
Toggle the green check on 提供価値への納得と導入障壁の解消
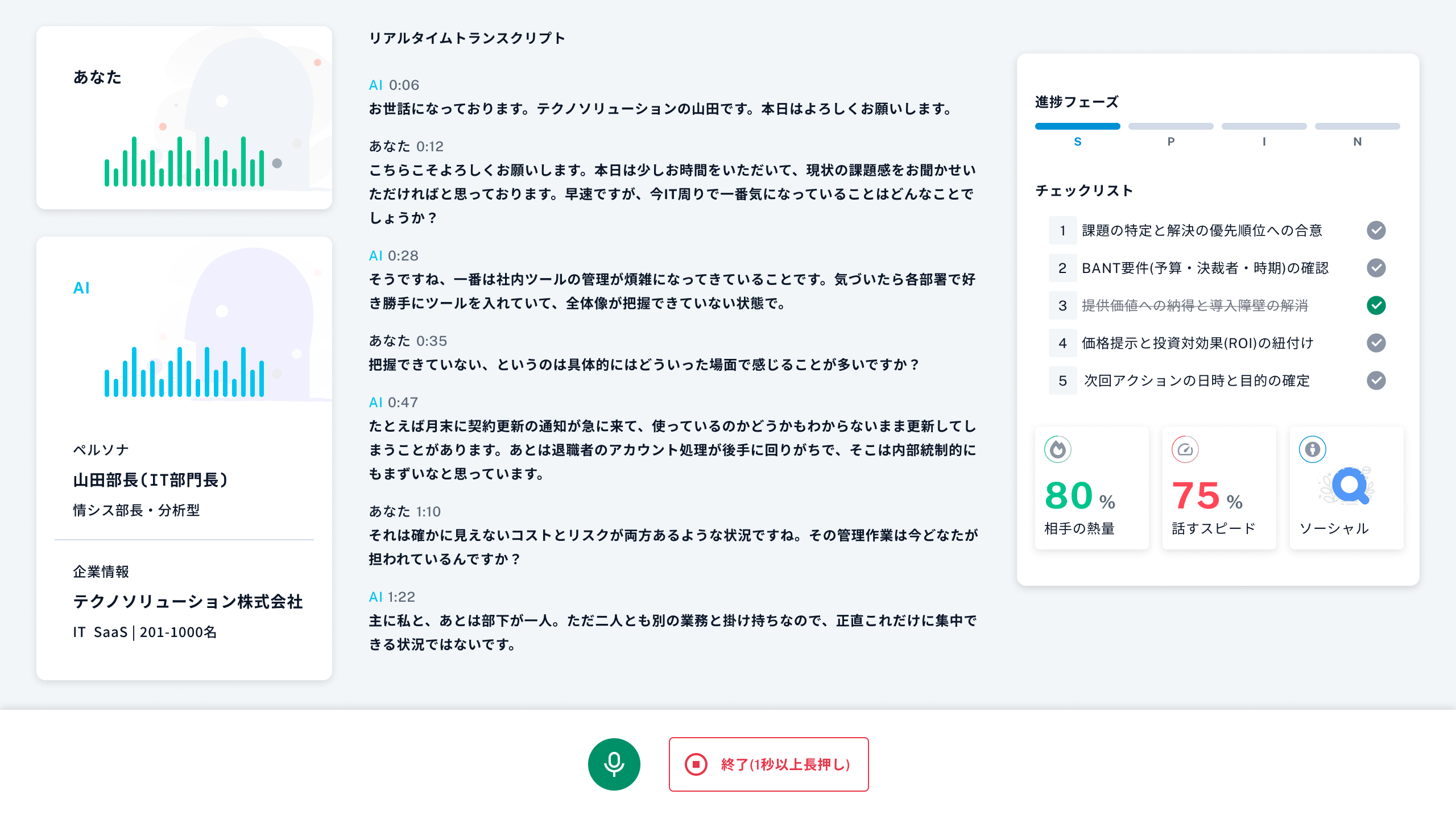(x=1377, y=305)
